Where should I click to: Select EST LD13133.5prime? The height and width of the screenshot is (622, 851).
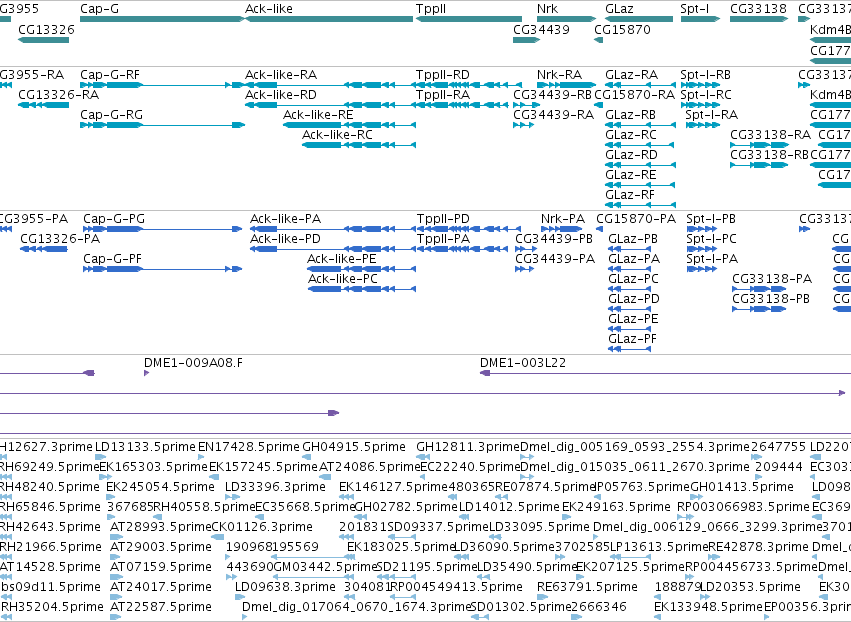(101, 457)
